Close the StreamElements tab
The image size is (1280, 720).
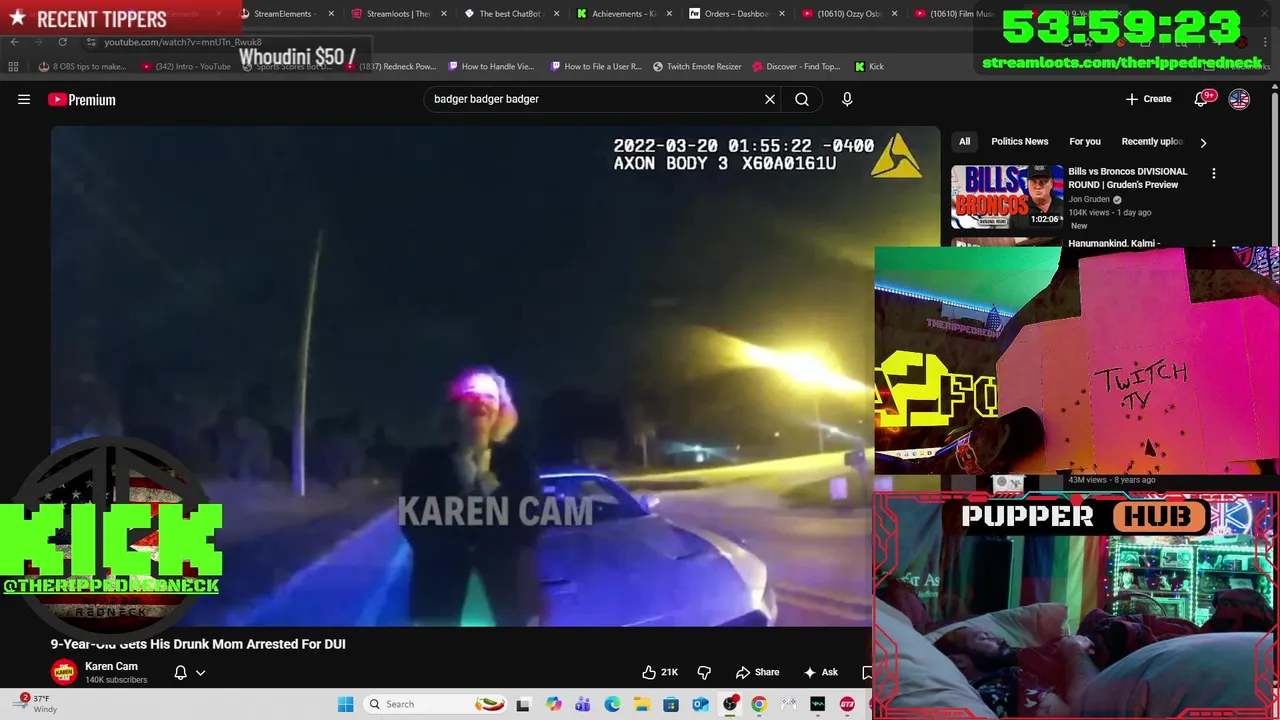coord(331,14)
